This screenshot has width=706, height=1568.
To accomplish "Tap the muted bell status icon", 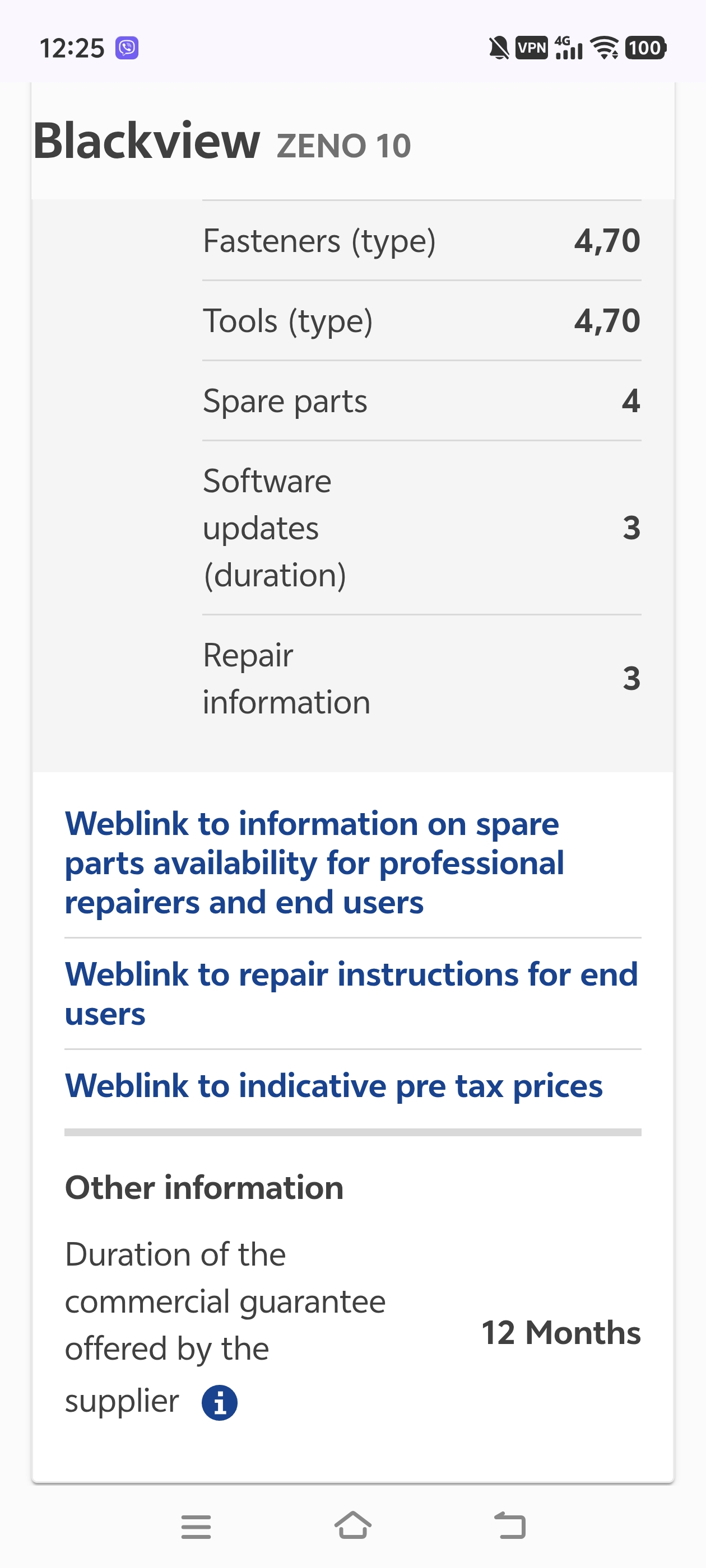I will (x=499, y=48).
